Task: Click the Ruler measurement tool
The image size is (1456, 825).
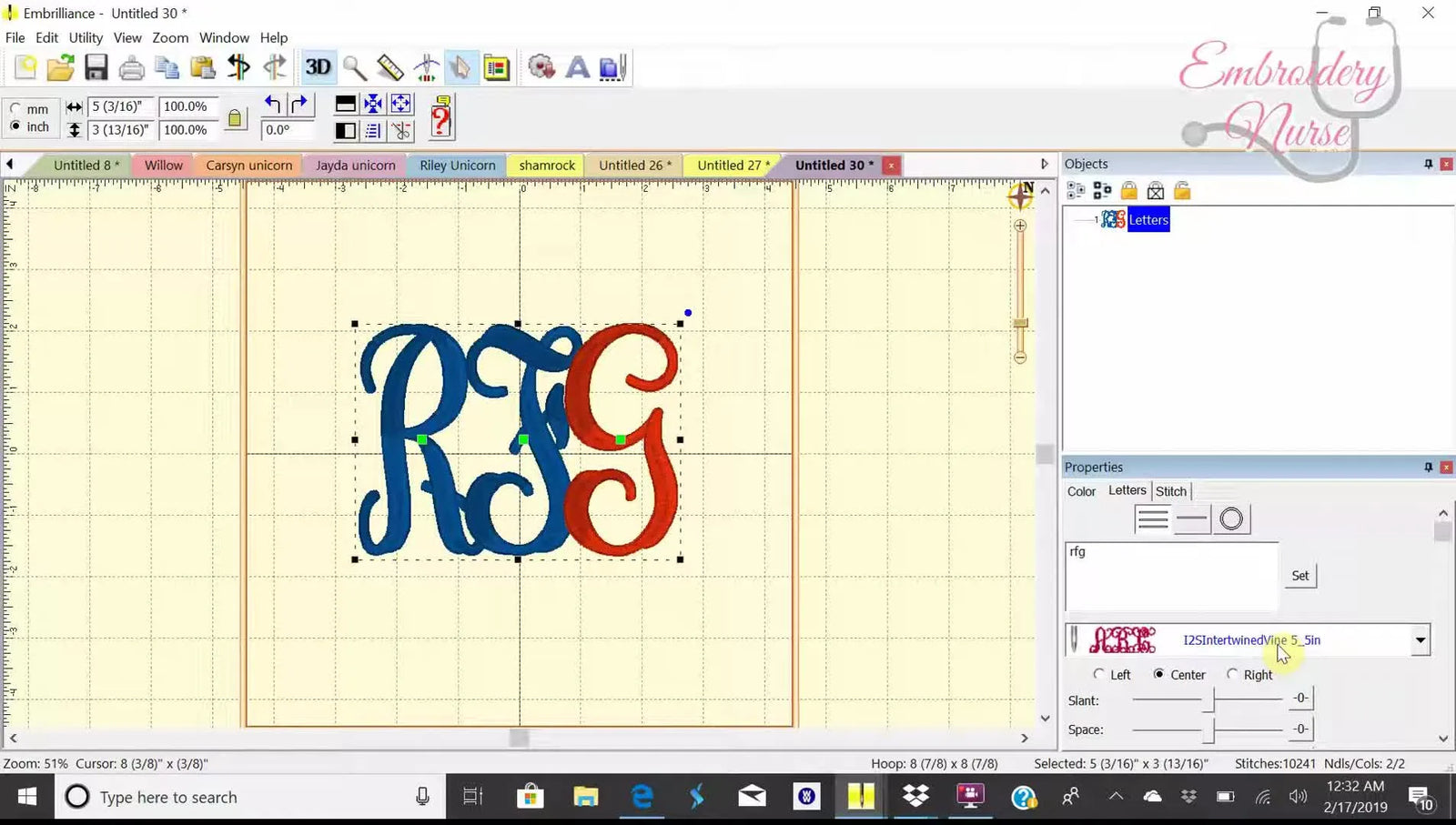Action: (x=390, y=67)
